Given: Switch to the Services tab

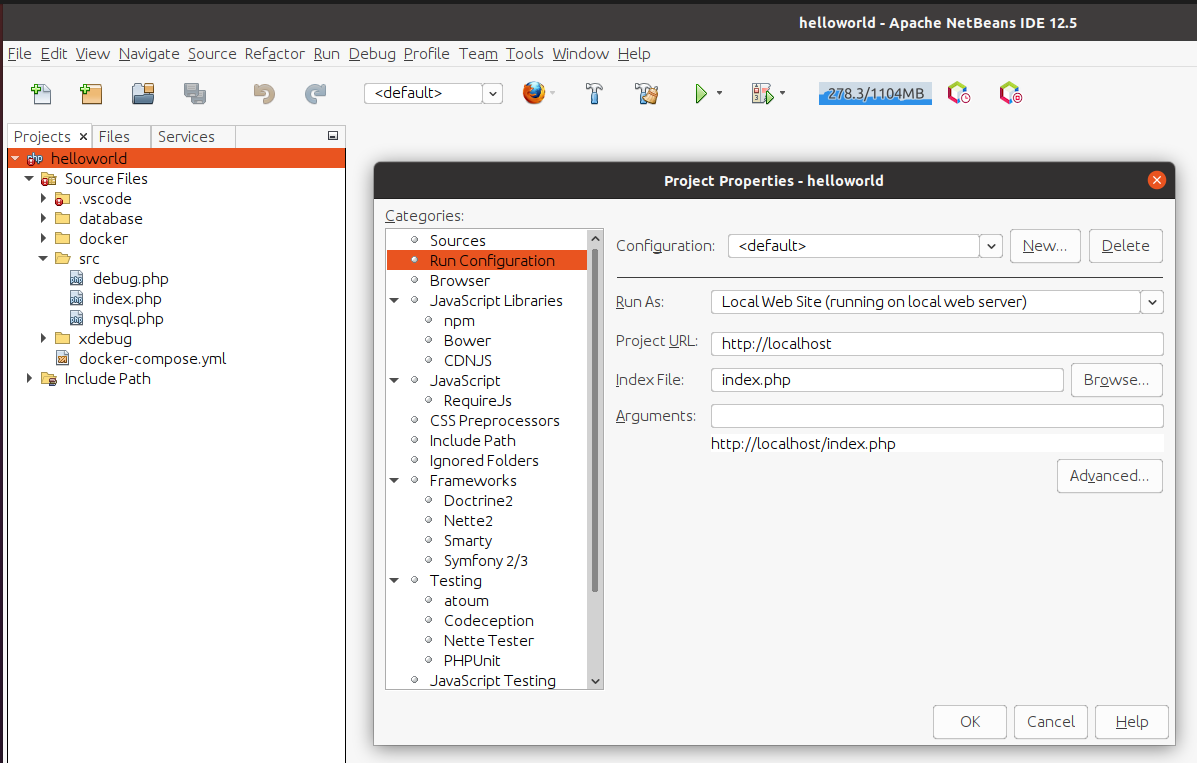Looking at the screenshot, I should point(186,137).
